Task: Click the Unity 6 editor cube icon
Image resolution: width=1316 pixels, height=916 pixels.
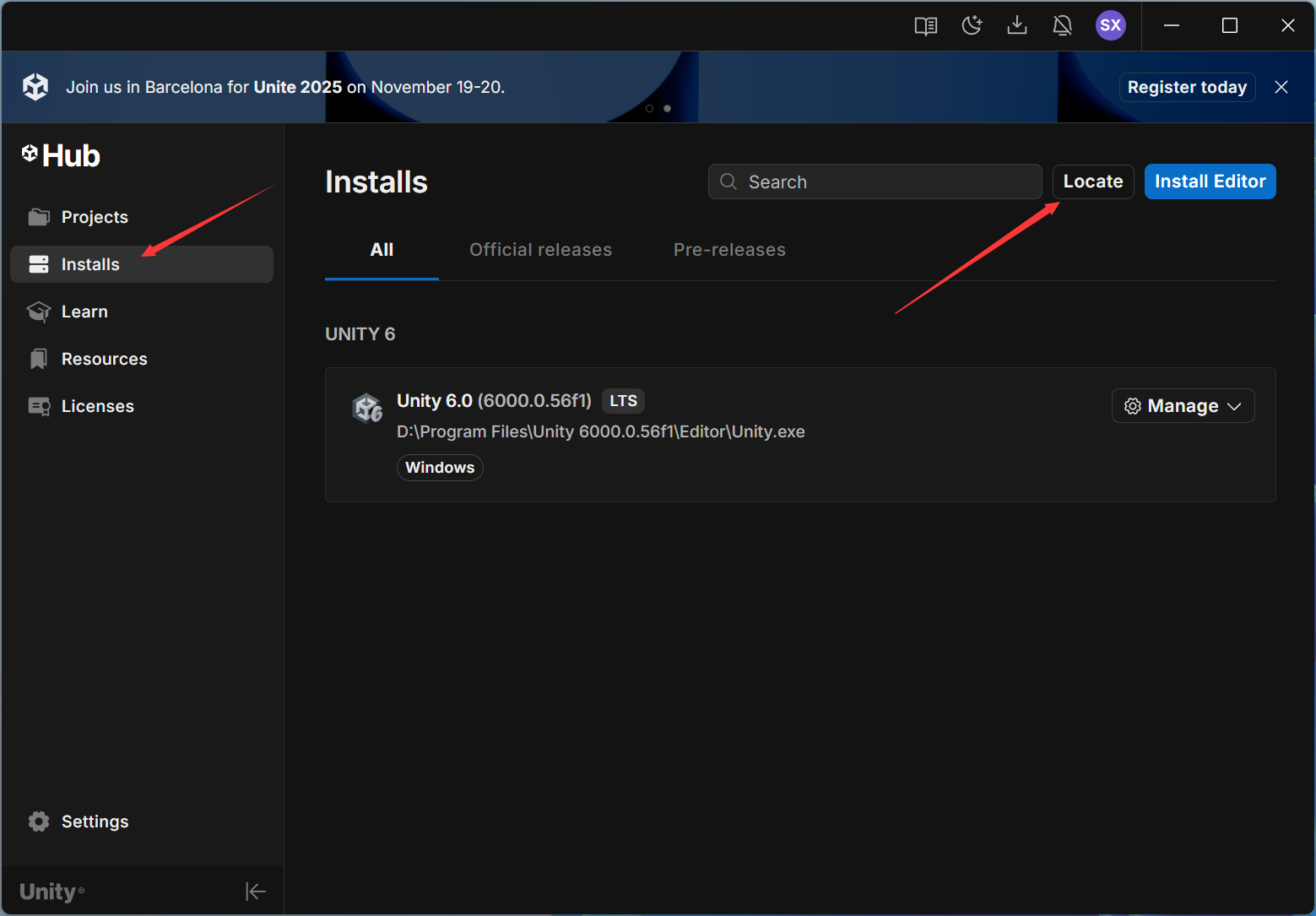Action: pyautogui.click(x=367, y=408)
